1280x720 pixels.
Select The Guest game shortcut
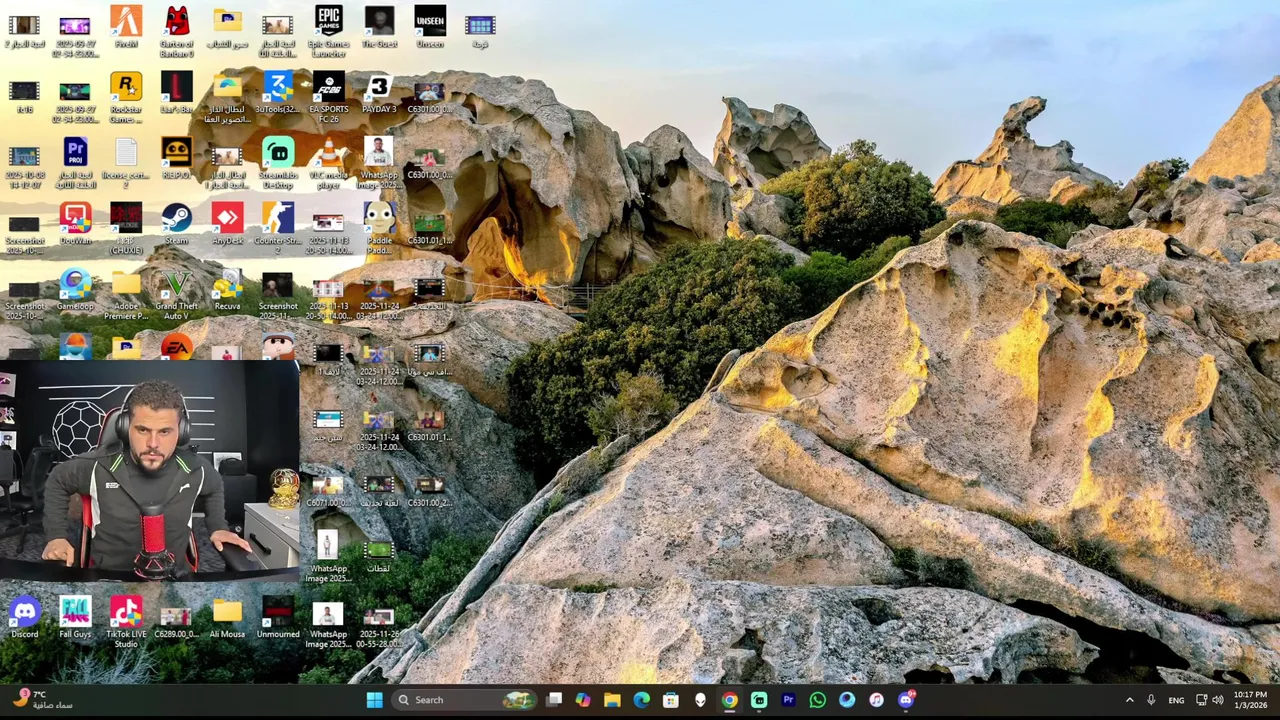click(x=379, y=27)
